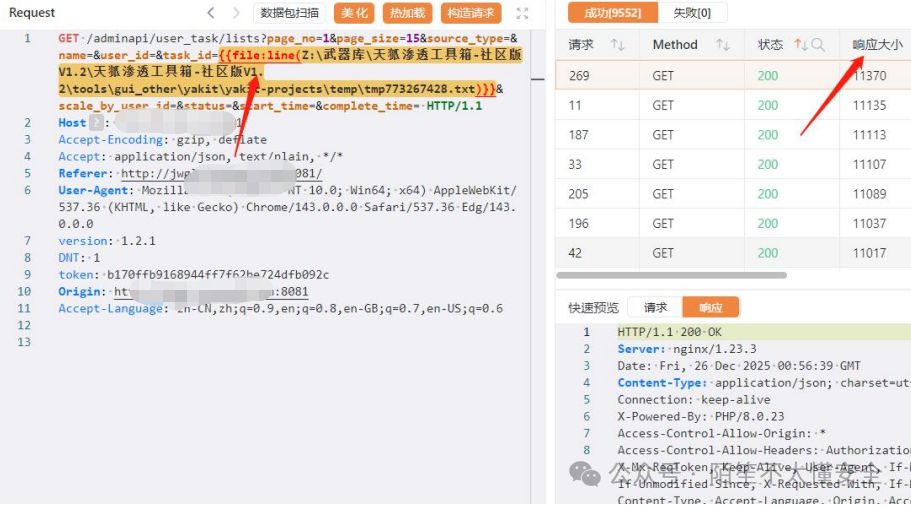Click the Request panel title
The height and width of the screenshot is (509, 911).
(32, 12)
